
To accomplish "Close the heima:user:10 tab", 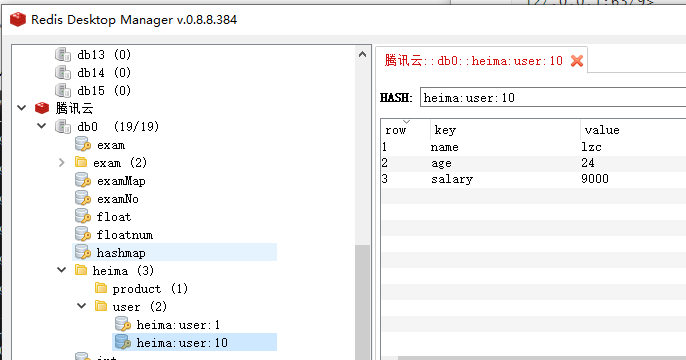I will pos(577,61).
